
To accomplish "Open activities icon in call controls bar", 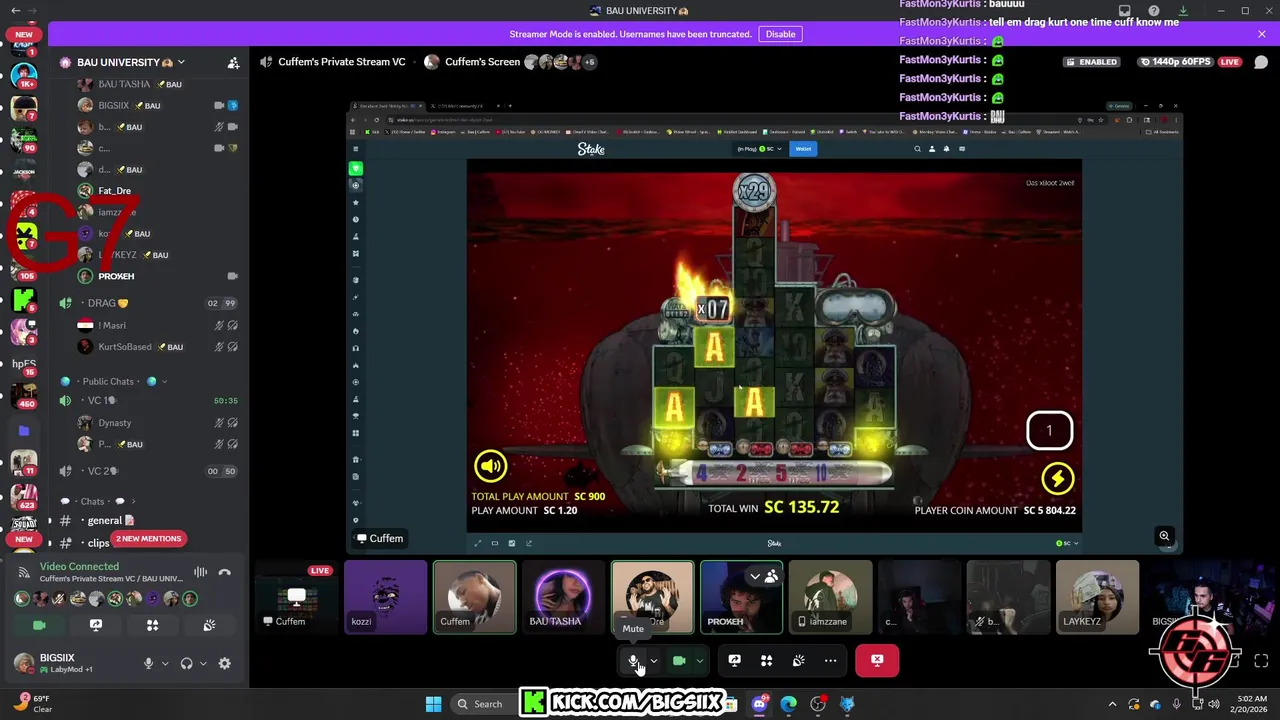I will [766, 660].
